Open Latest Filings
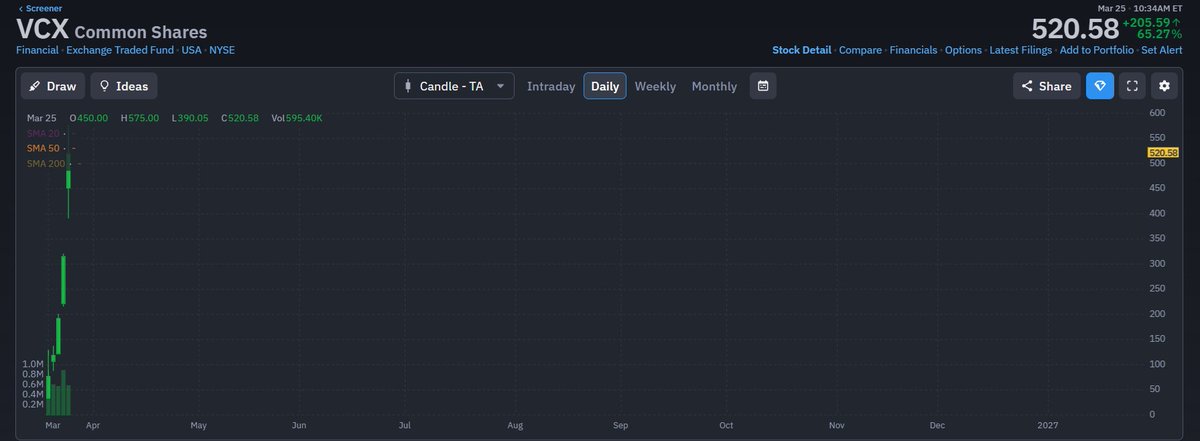The height and width of the screenshot is (441, 1200). click(1021, 50)
